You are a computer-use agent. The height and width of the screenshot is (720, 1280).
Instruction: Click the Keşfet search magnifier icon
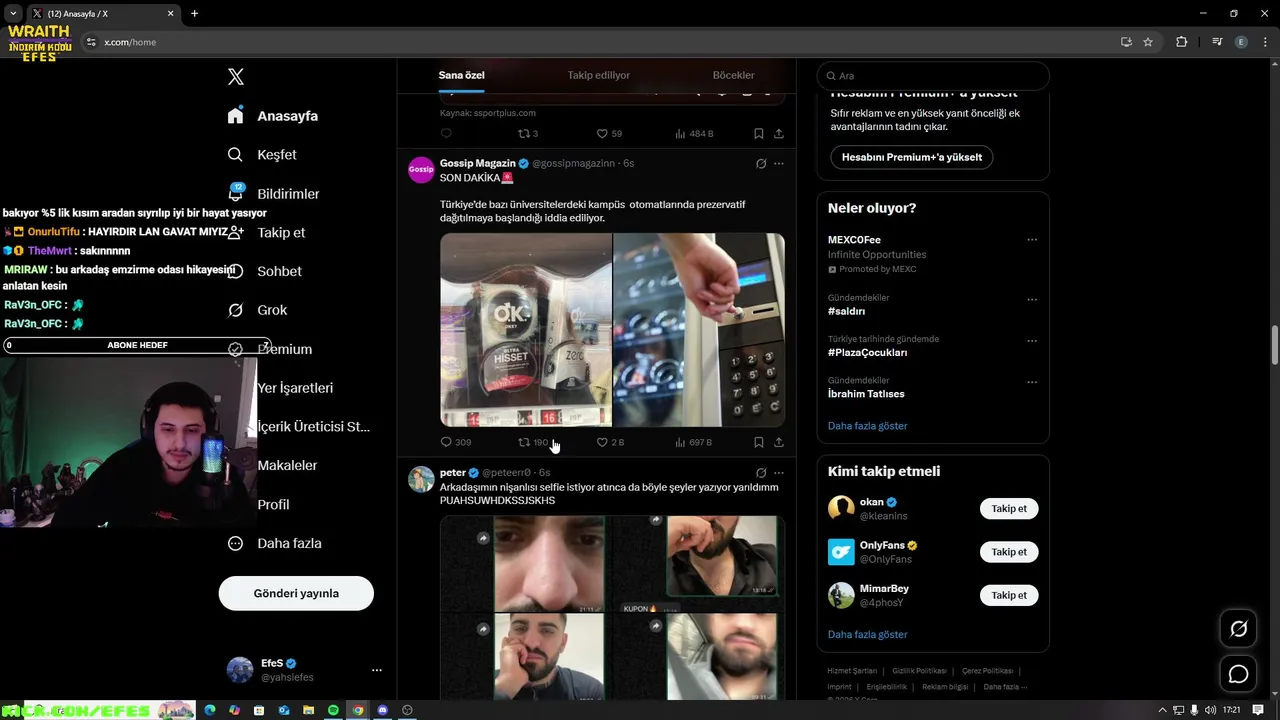[x=235, y=155]
